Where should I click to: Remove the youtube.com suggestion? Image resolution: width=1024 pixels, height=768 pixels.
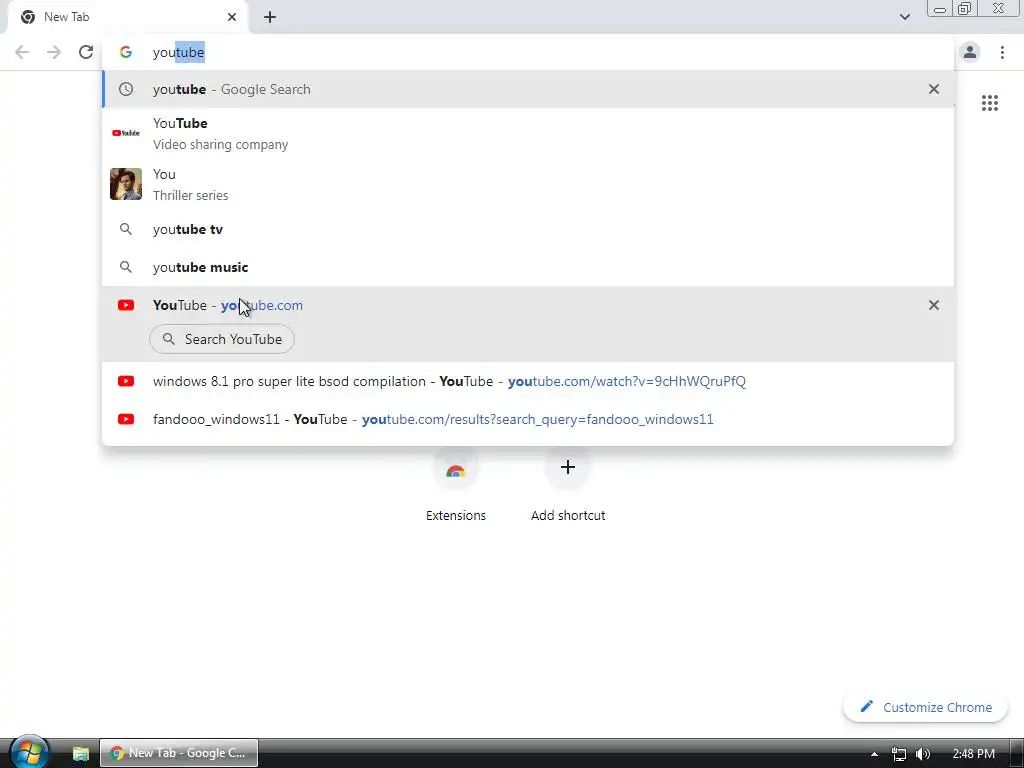934,305
